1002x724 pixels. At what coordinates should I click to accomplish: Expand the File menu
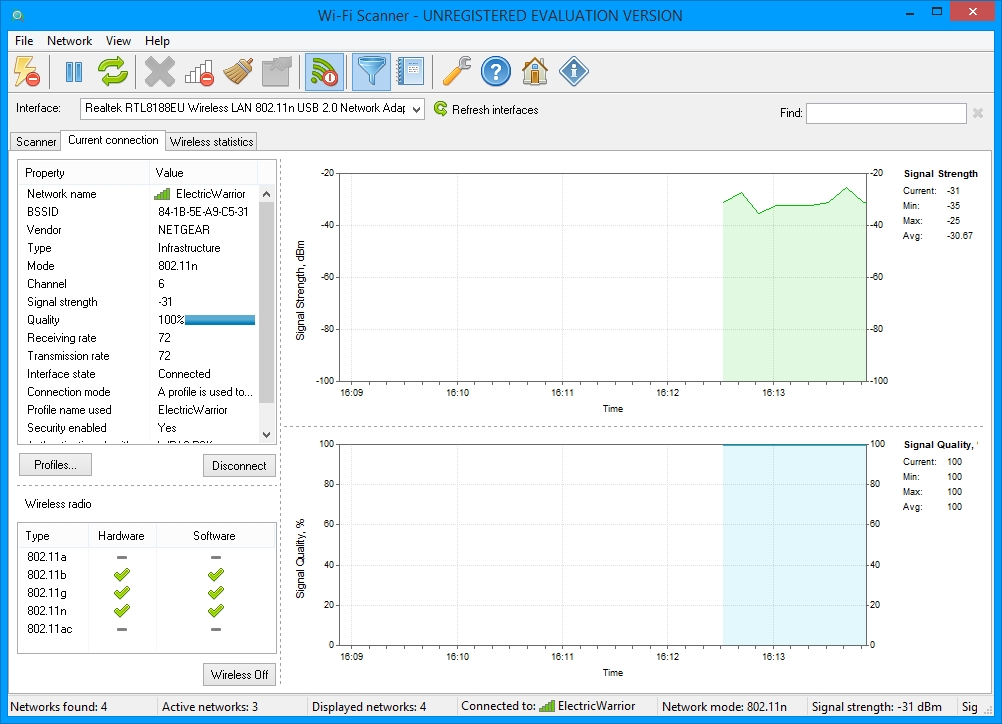[23, 41]
